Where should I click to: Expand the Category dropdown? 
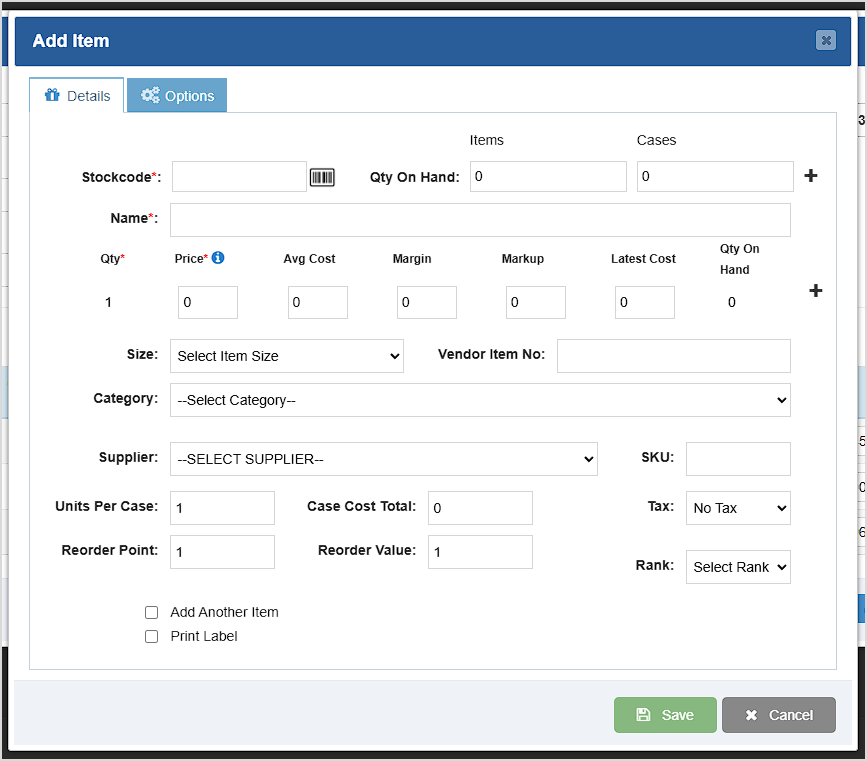(x=480, y=400)
